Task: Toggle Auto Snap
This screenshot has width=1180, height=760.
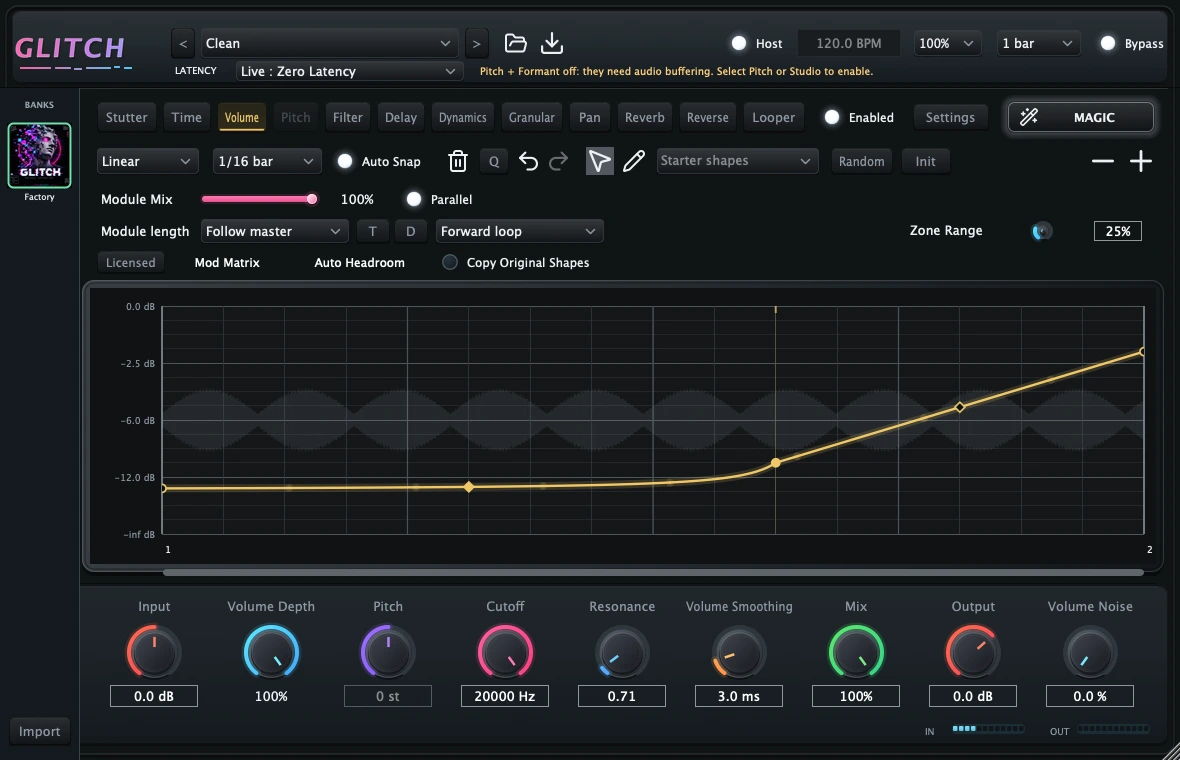Action: point(345,161)
